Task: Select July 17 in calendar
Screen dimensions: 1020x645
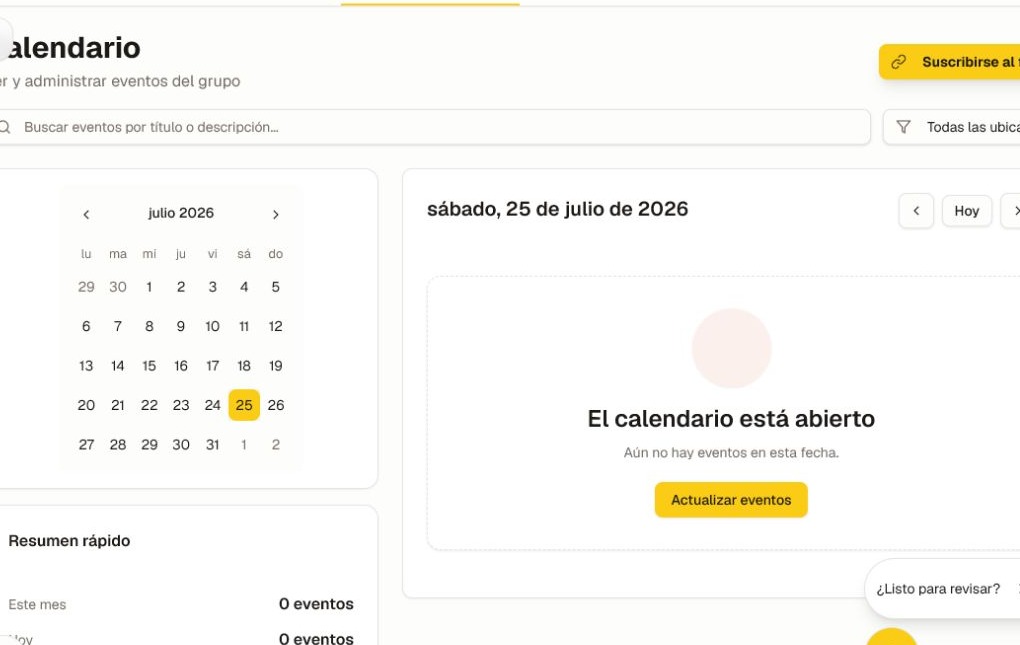Action: pyautogui.click(x=213, y=365)
